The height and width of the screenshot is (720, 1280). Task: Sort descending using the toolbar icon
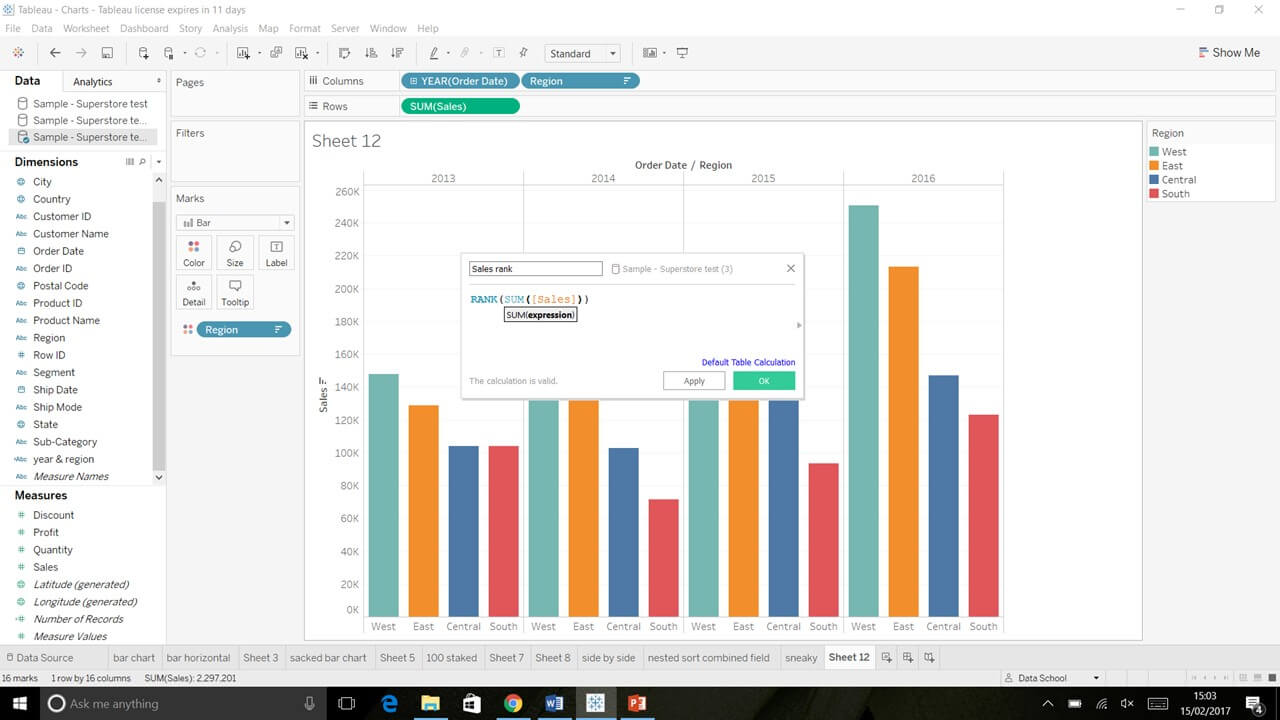(397, 53)
